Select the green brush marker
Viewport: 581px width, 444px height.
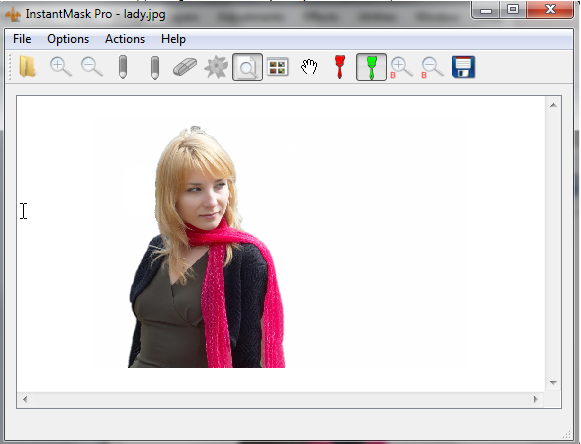371,67
